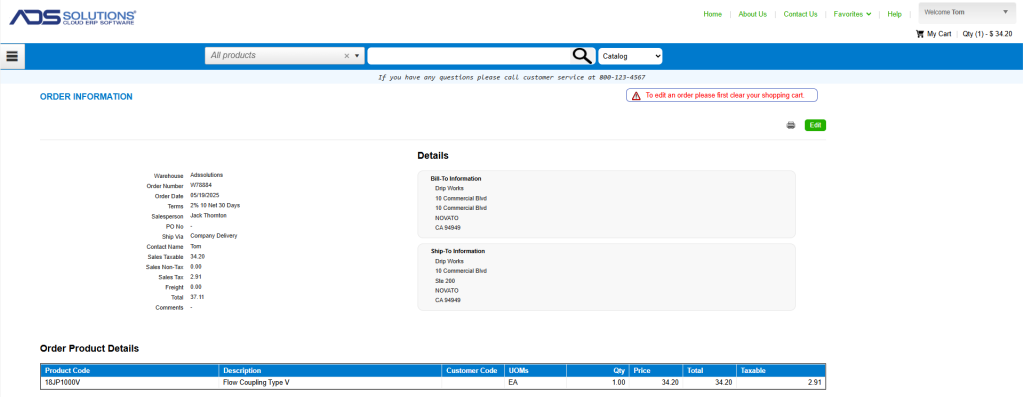This screenshot has width=1024, height=397.
Task: Click Ste 200 in ship-to address
Action: [x=445, y=281]
